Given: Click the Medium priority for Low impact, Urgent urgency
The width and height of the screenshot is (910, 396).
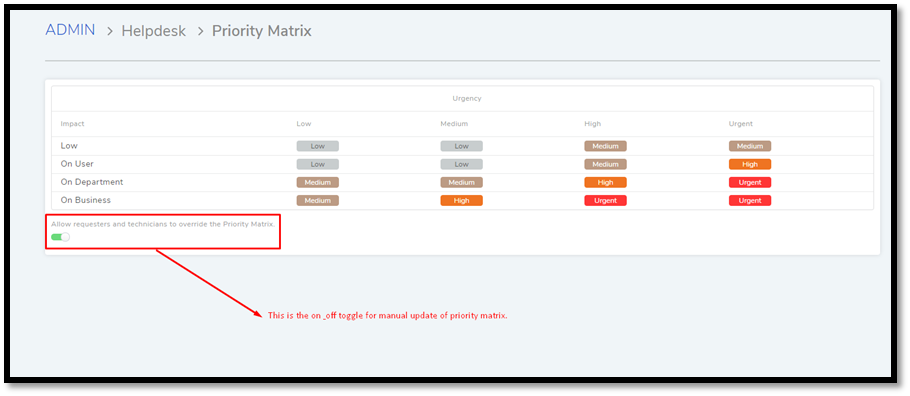Looking at the screenshot, I should [750, 146].
